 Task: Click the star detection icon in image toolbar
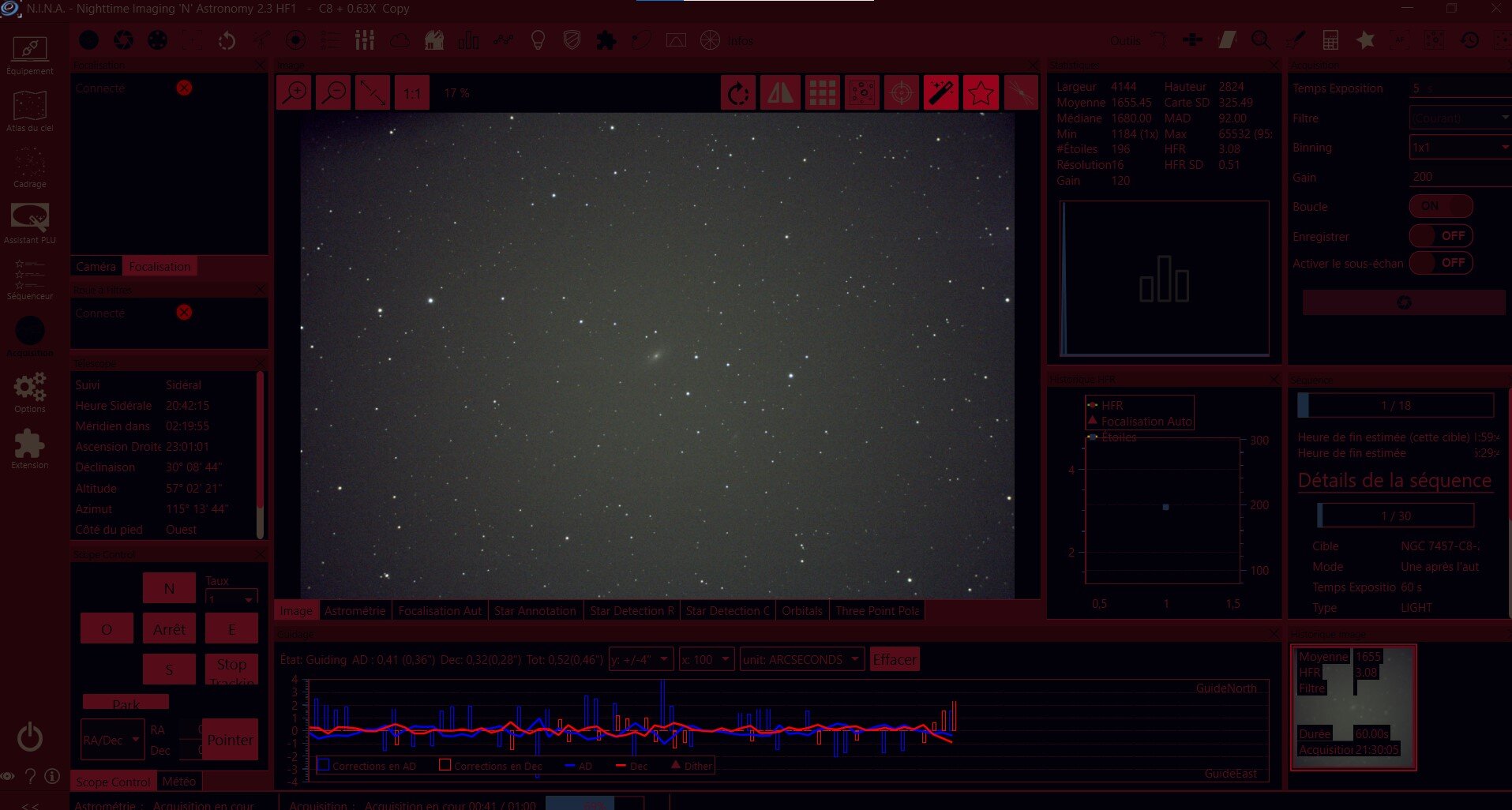(981, 93)
